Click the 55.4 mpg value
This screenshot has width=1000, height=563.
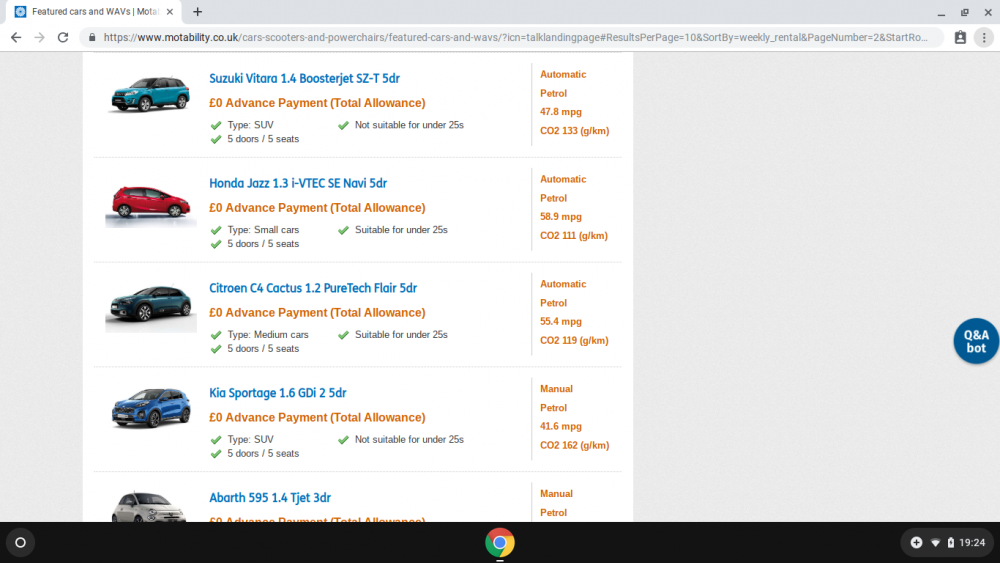(561, 321)
